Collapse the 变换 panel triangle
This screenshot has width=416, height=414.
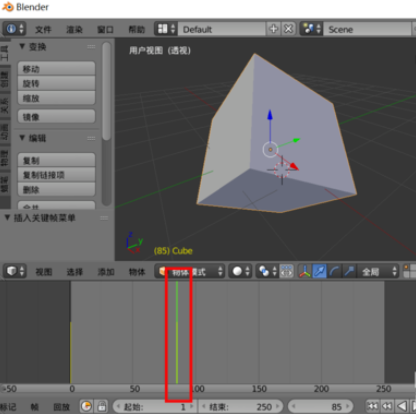coord(22,46)
